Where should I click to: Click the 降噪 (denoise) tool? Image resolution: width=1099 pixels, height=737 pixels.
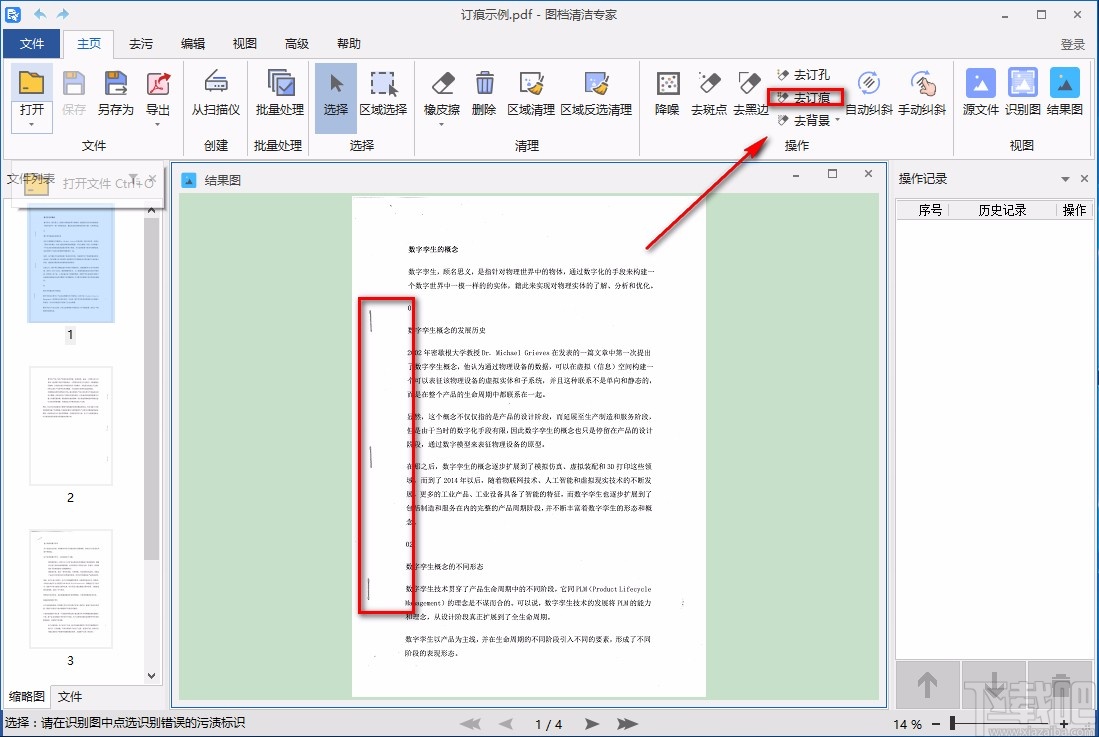tap(666, 95)
